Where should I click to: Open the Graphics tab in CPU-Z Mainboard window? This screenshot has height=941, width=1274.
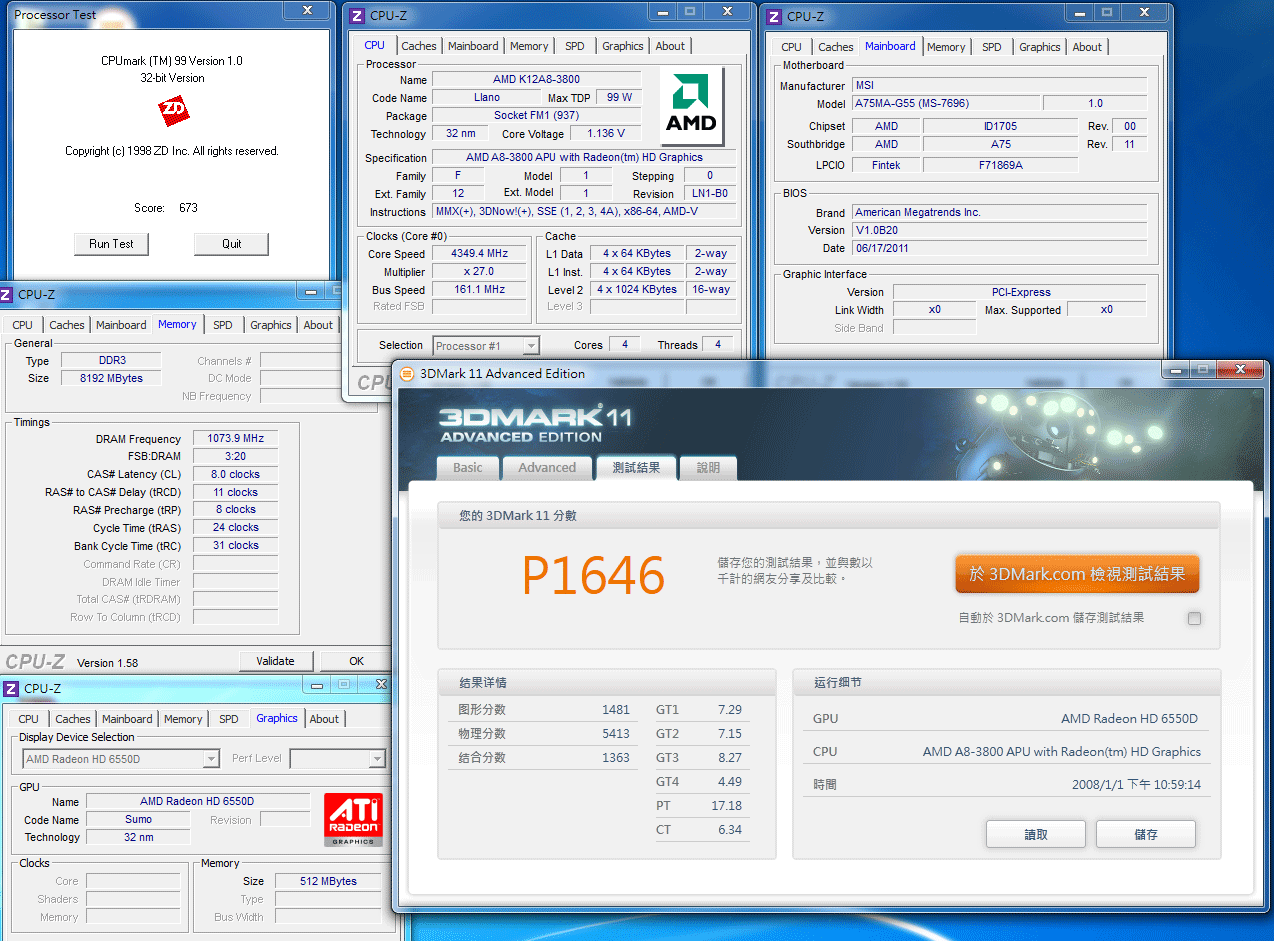[x=1040, y=47]
